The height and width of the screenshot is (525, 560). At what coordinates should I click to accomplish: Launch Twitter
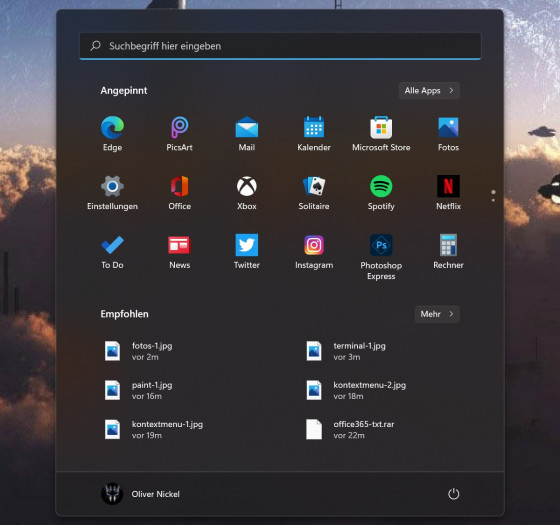(x=247, y=251)
